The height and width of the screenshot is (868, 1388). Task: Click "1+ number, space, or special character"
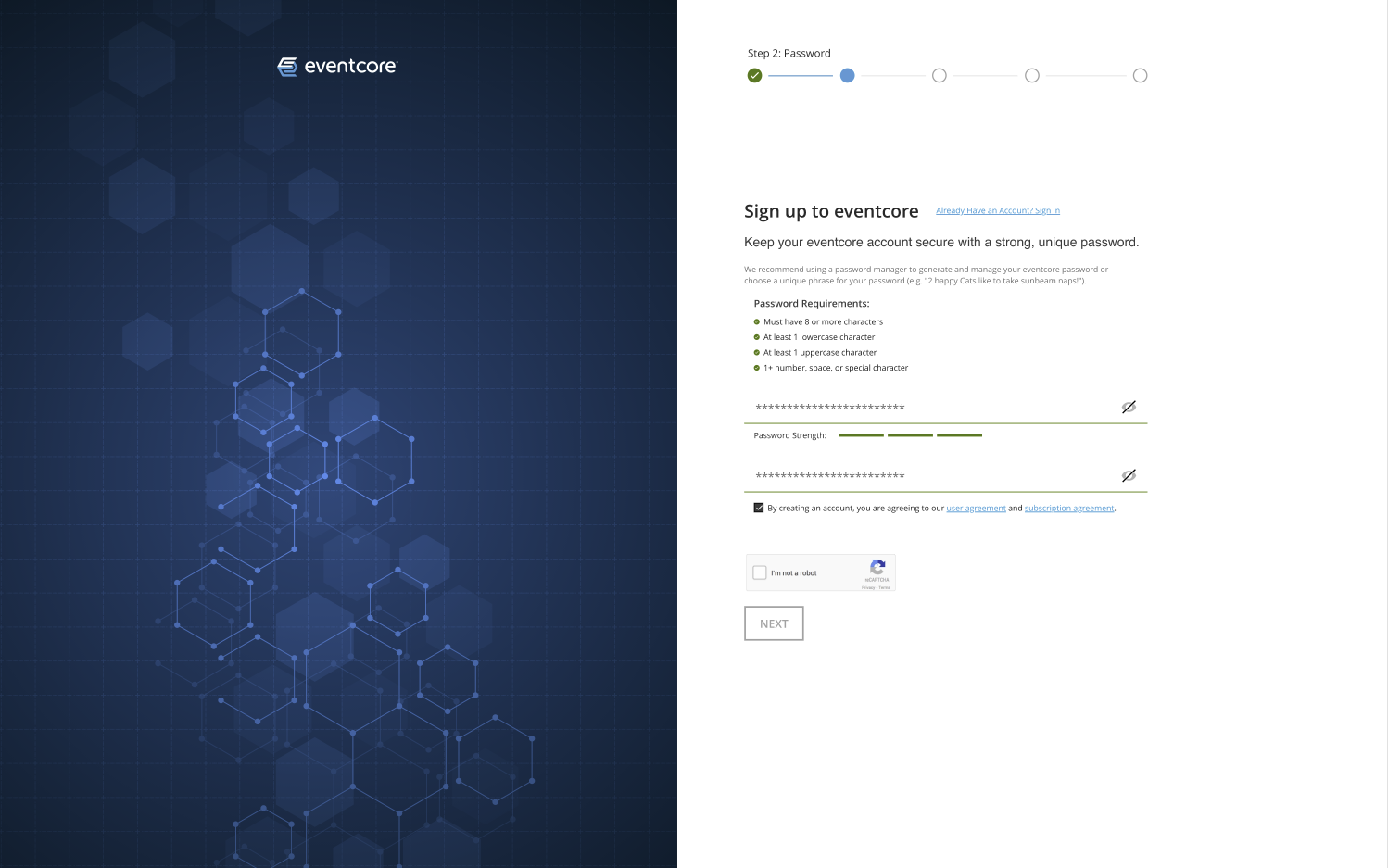[x=836, y=368]
